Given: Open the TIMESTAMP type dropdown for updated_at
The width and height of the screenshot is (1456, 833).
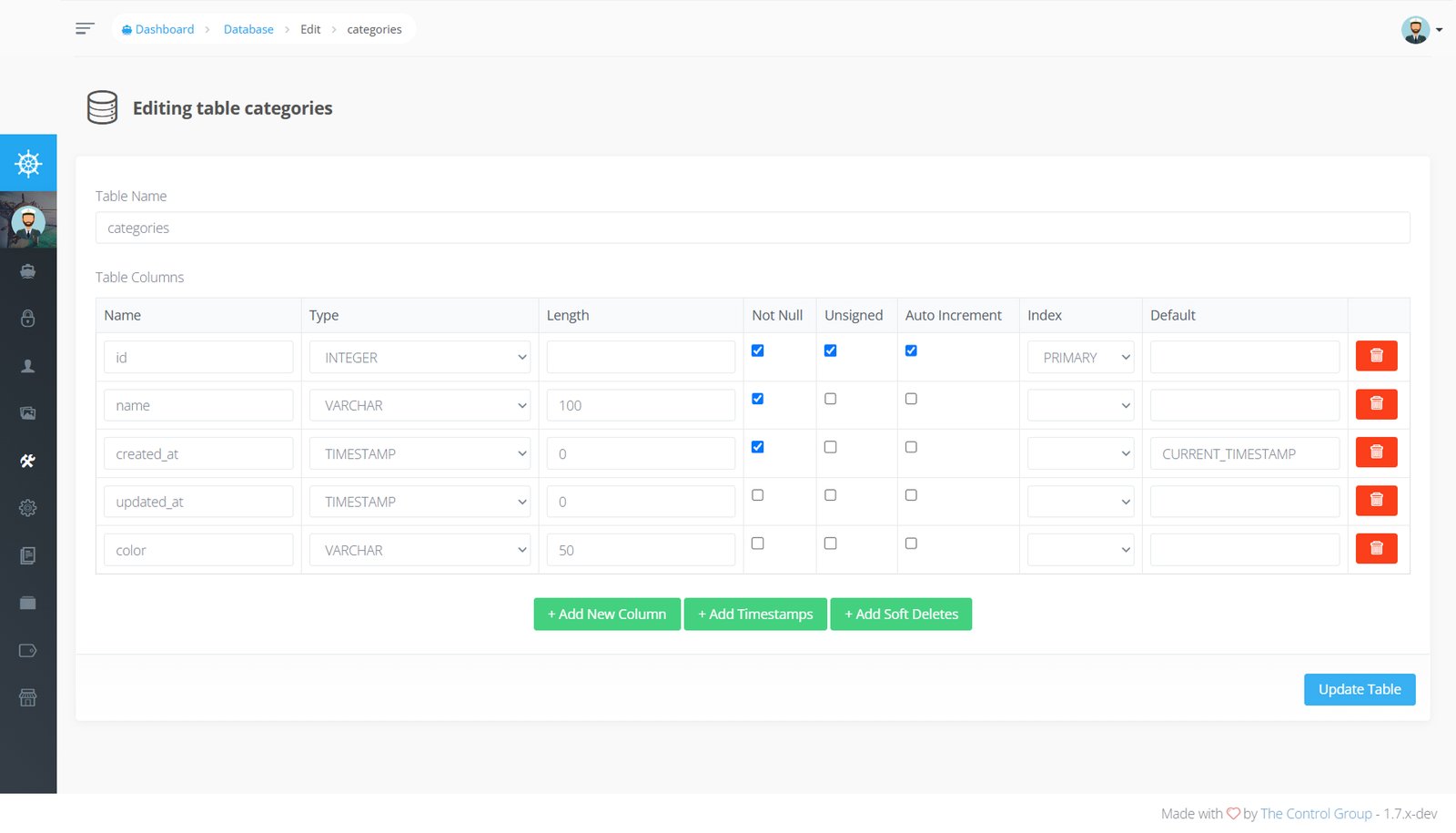Looking at the screenshot, I should pyautogui.click(x=420, y=502).
